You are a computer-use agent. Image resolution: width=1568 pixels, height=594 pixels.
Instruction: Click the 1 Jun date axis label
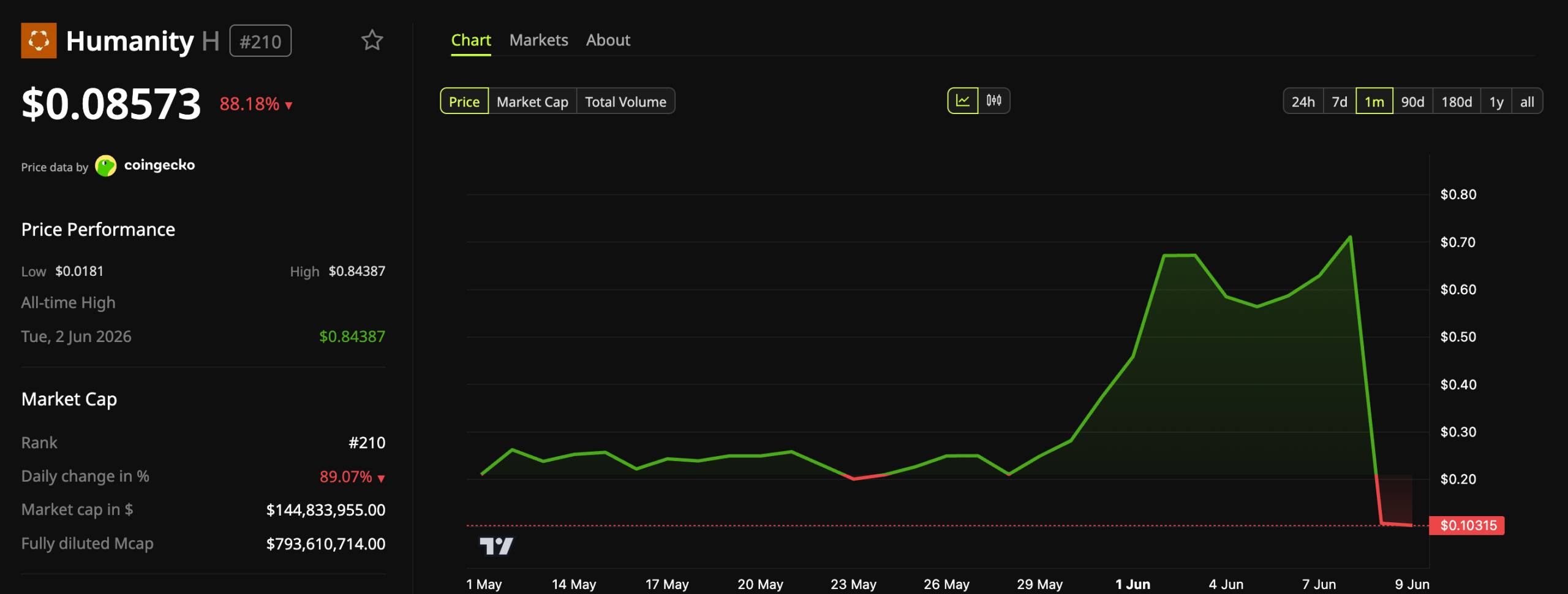(1133, 584)
